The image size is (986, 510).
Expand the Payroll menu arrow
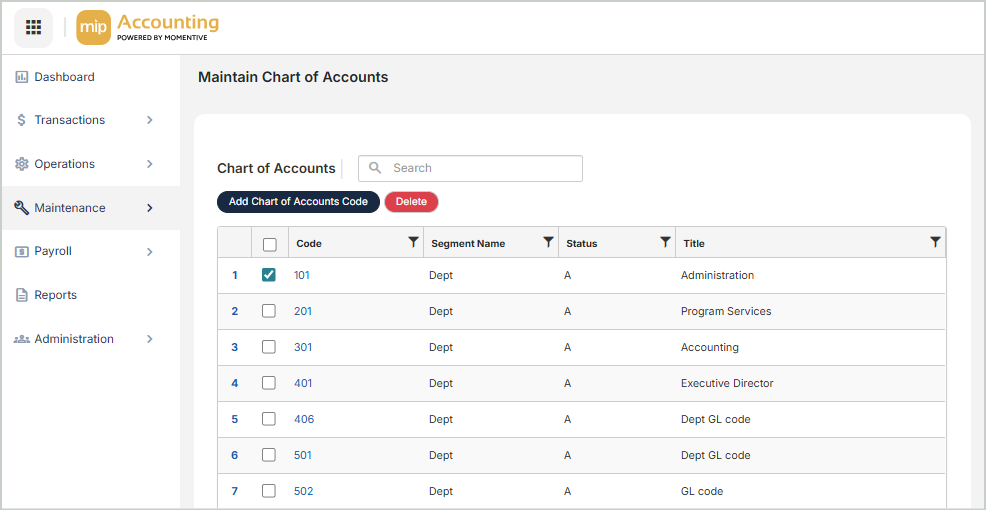point(150,252)
